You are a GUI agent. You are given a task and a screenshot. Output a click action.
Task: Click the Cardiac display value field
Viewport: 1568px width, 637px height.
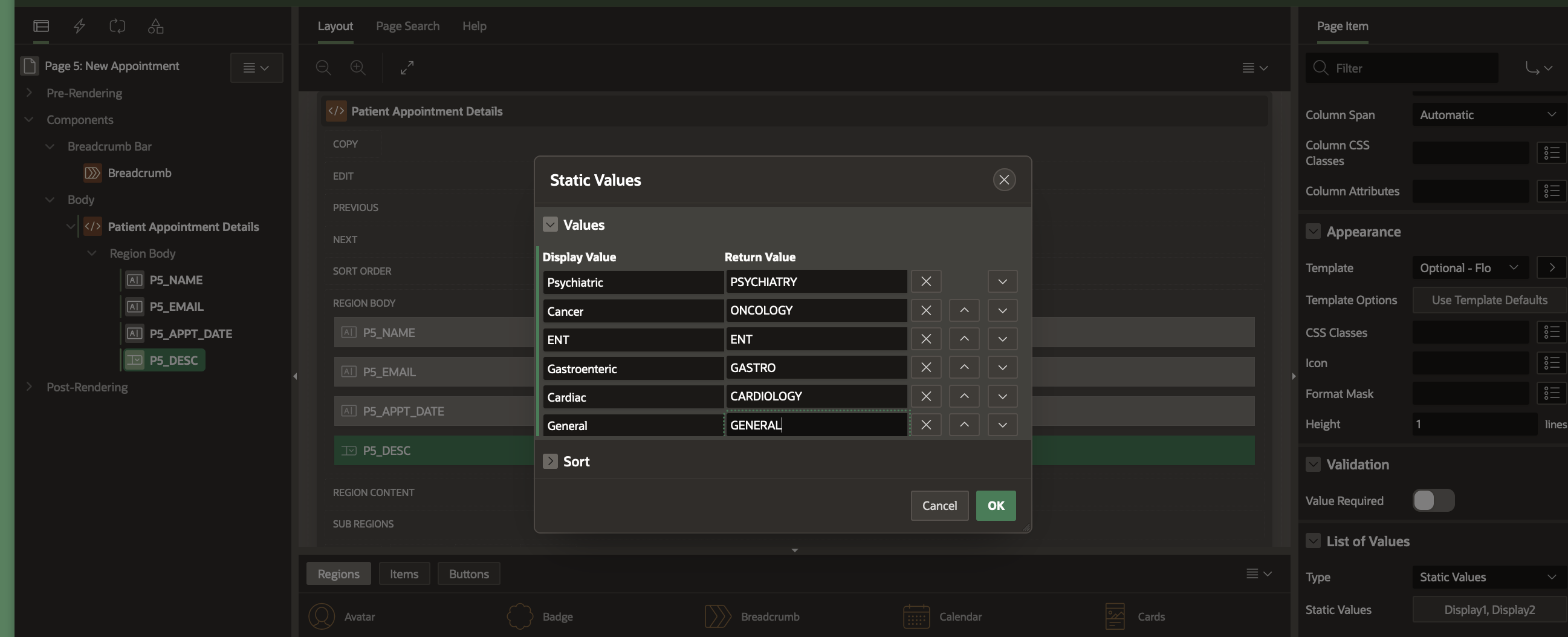(632, 397)
